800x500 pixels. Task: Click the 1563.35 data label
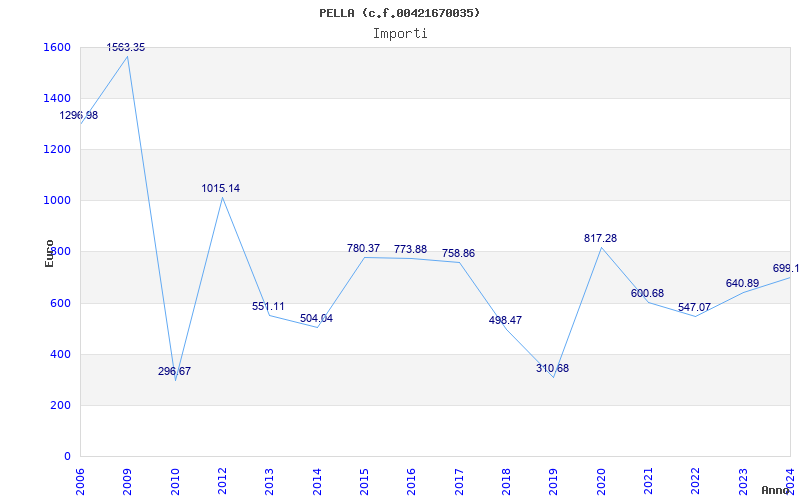coord(126,47)
